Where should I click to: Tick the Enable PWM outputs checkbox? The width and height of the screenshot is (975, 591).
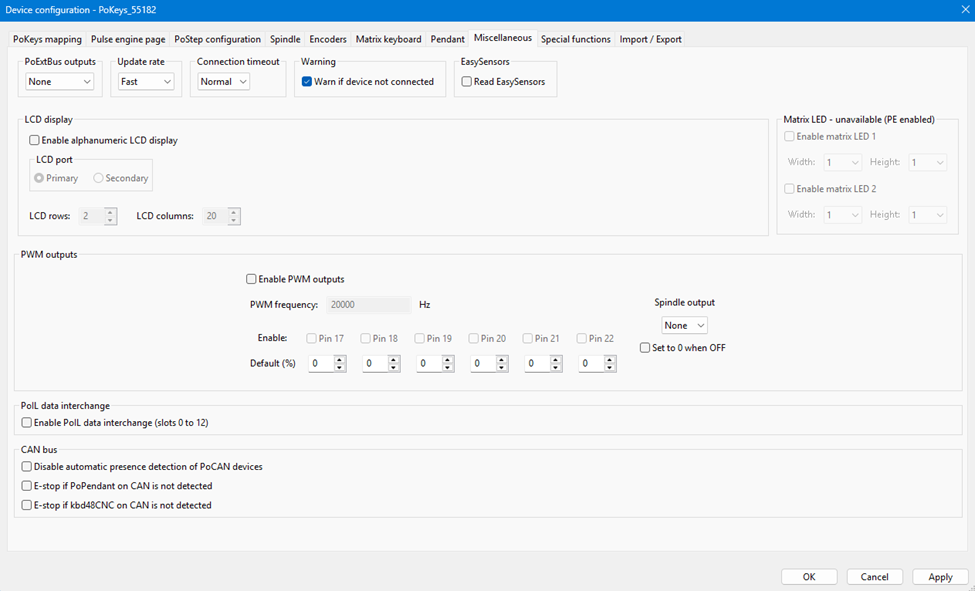click(x=252, y=279)
